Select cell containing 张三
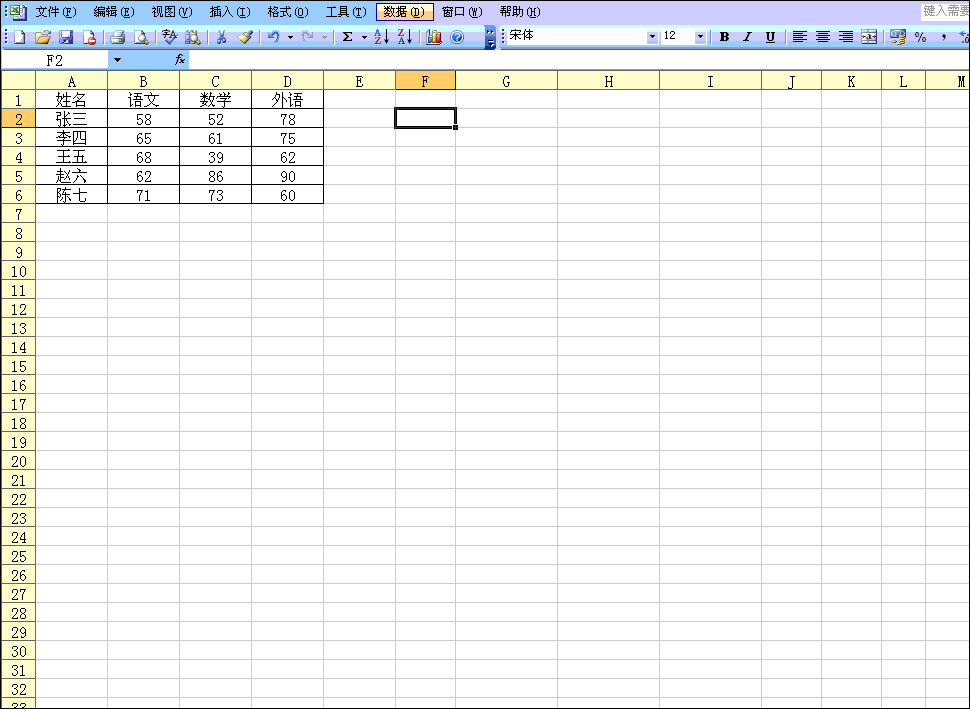Screen dimensions: 970x709 (x=71, y=119)
